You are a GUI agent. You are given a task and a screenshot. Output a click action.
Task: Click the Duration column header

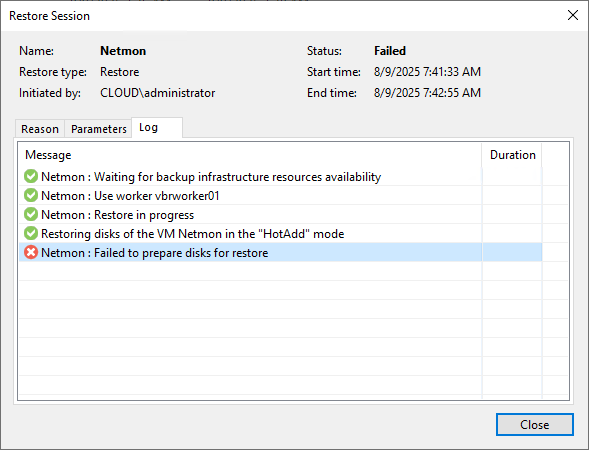tap(512, 155)
